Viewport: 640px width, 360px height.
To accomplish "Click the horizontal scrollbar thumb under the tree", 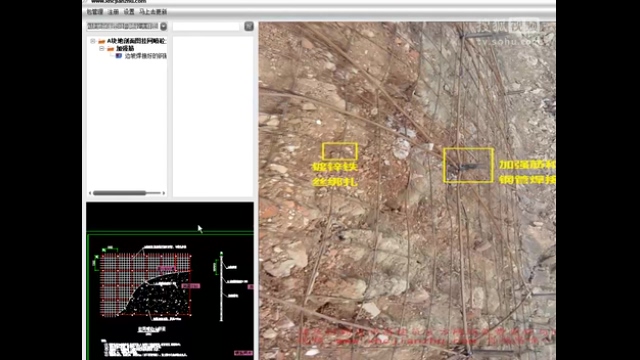I will (x=119, y=193).
